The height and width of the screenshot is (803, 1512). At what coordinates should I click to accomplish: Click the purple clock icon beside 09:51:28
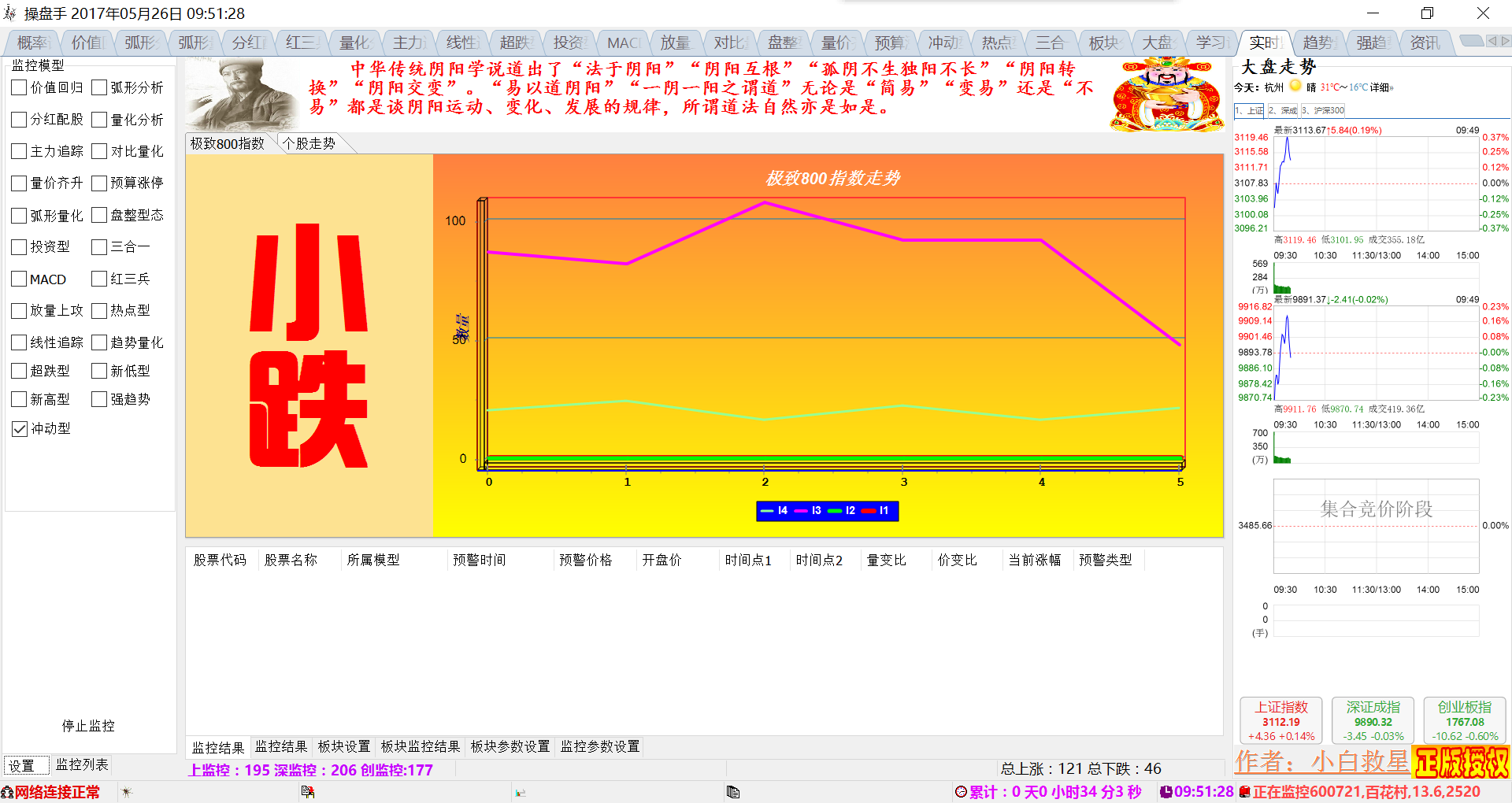pyautogui.click(x=1166, y=792)
